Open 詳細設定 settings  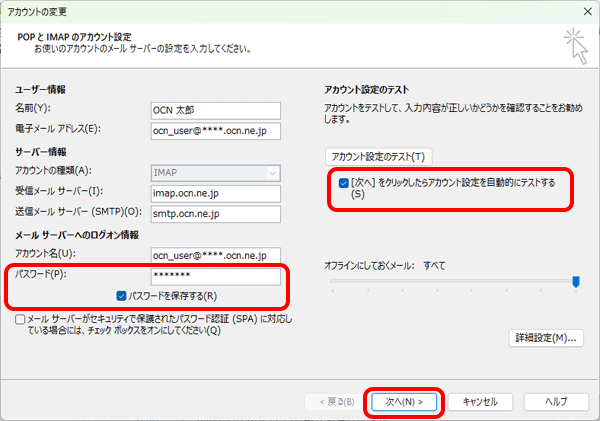tap(545, 338)
